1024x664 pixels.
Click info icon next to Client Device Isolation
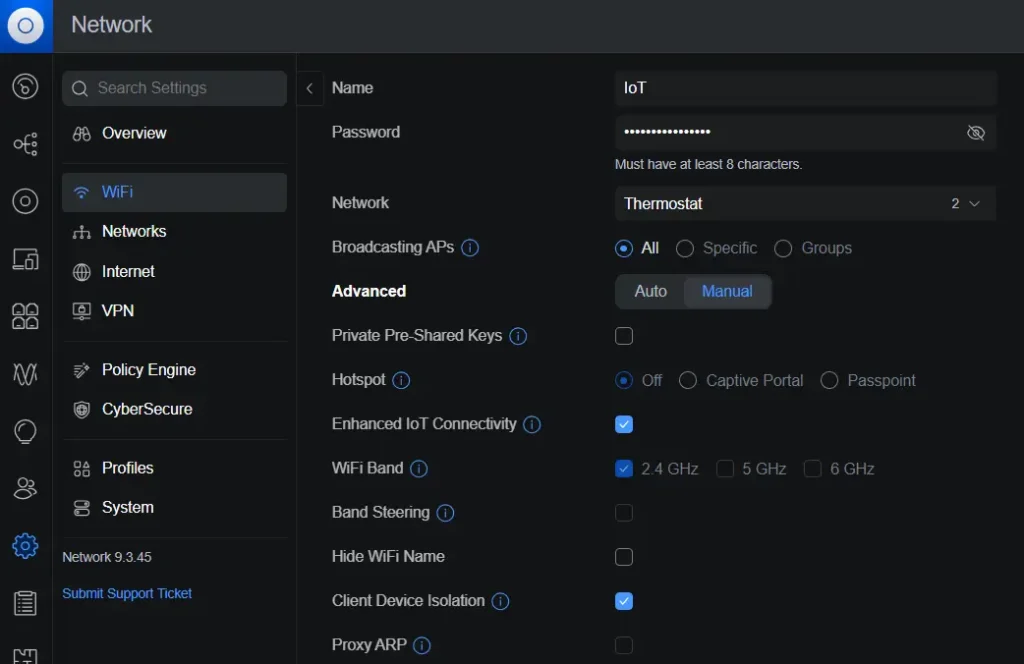[x=501, y=601]
